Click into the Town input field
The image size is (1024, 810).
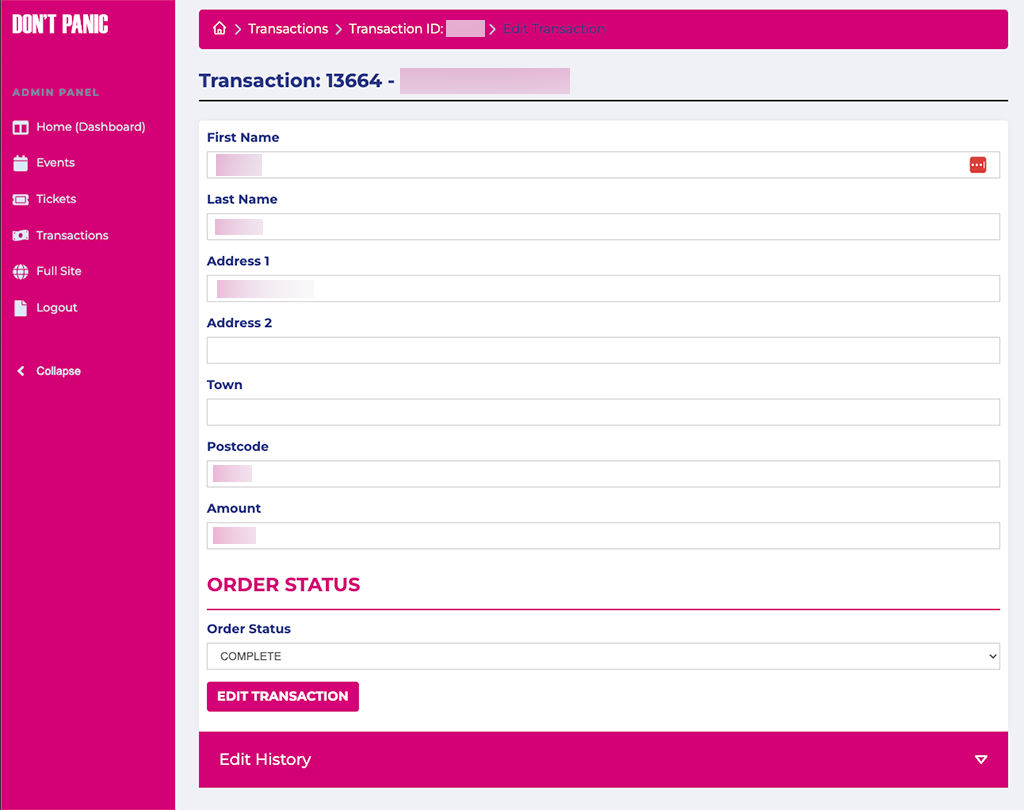603,412
